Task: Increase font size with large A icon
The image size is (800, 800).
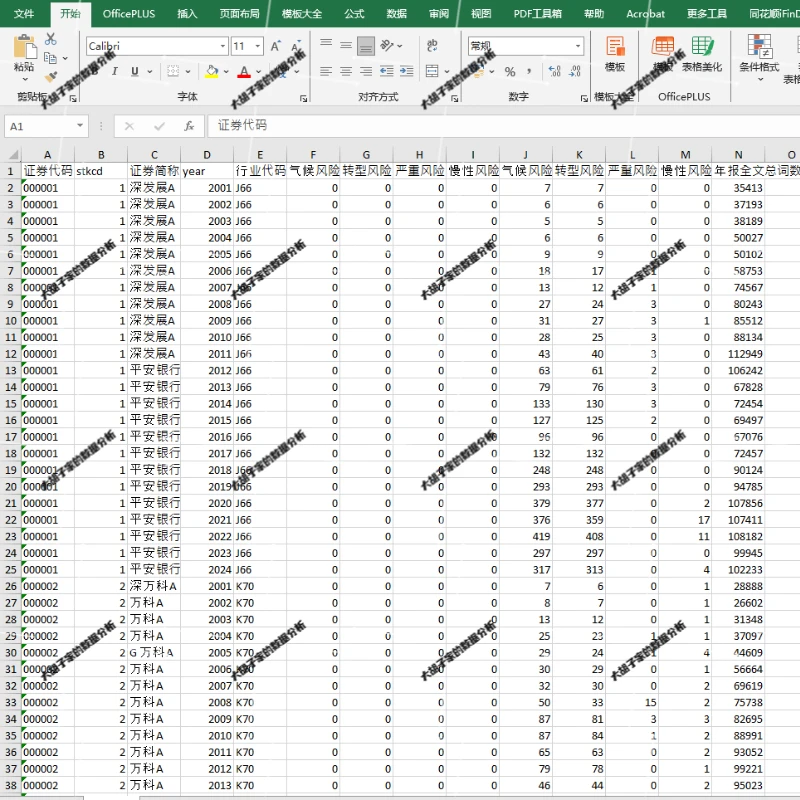Action: 276,46
